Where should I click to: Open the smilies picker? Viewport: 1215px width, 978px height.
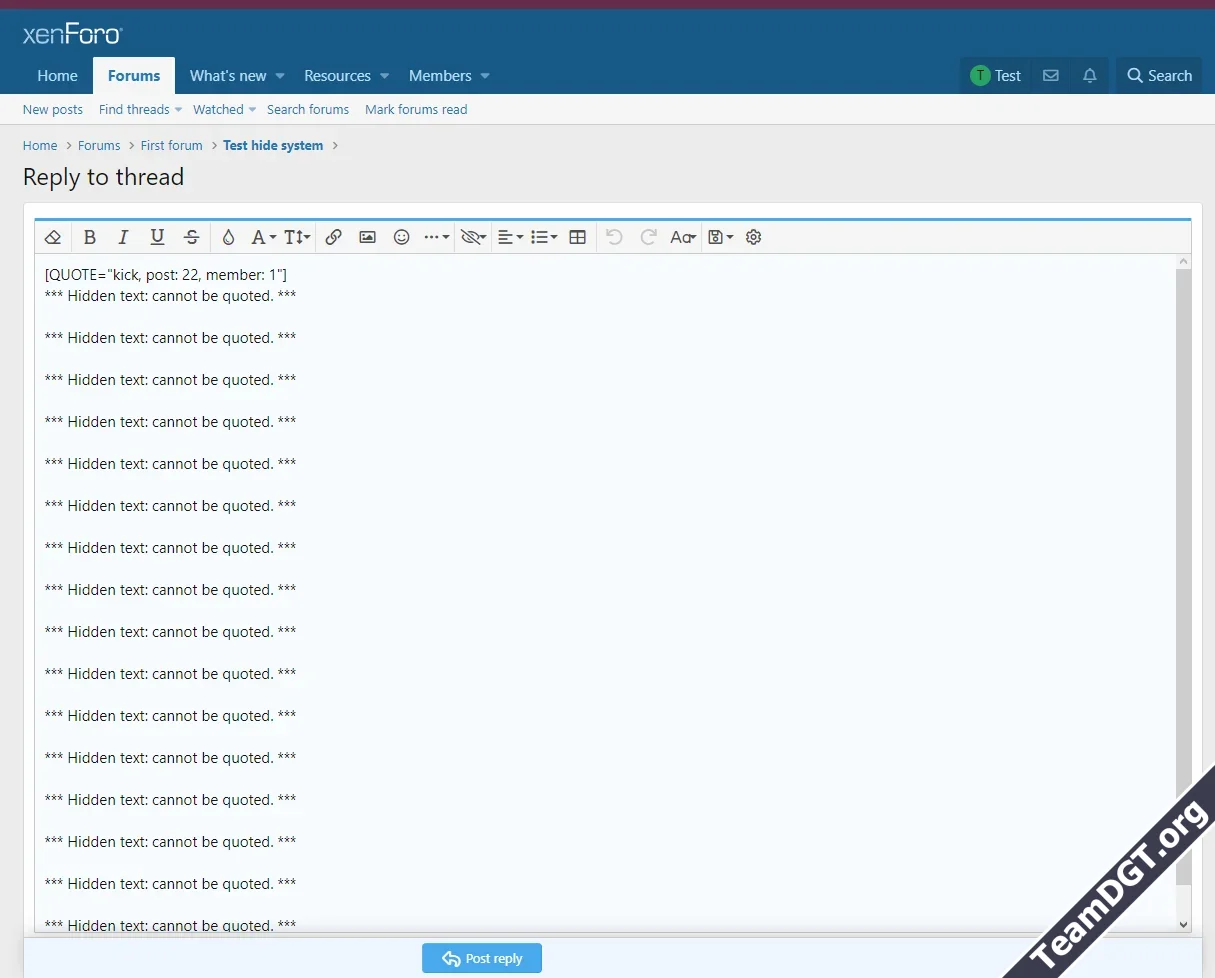[x=401, y=237]
